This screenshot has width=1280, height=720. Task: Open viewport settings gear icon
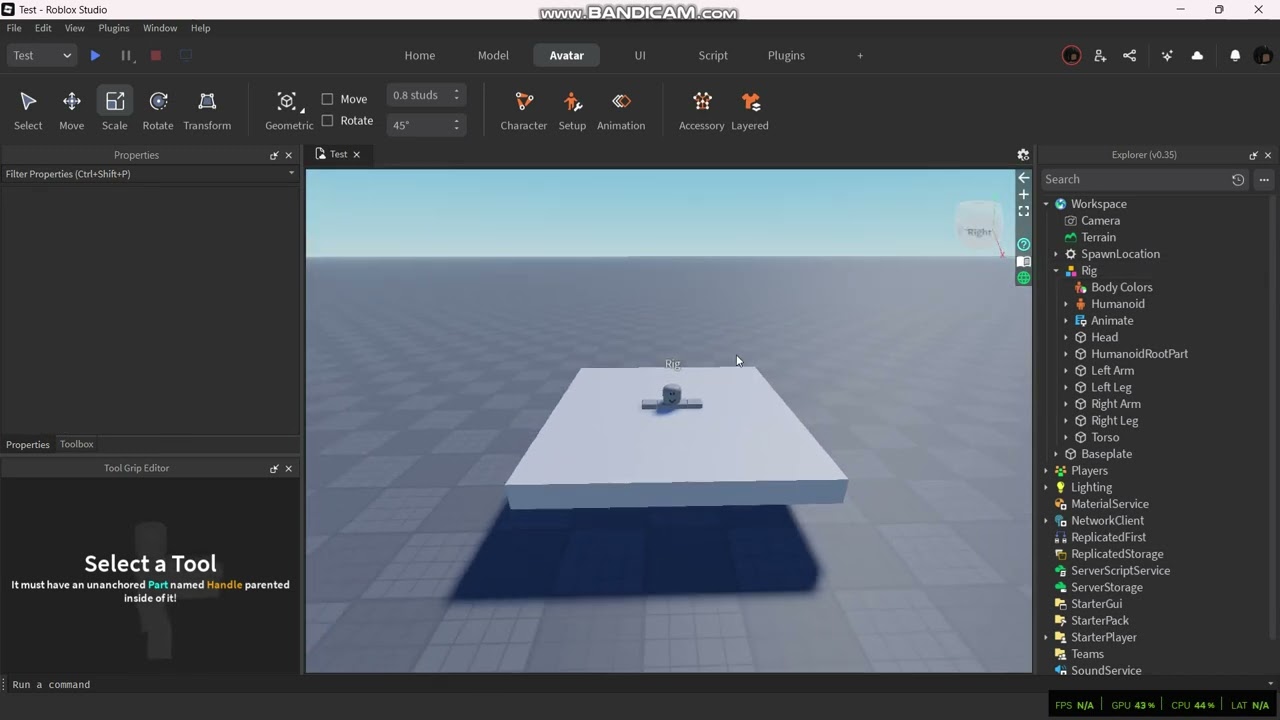(1023, 155)
